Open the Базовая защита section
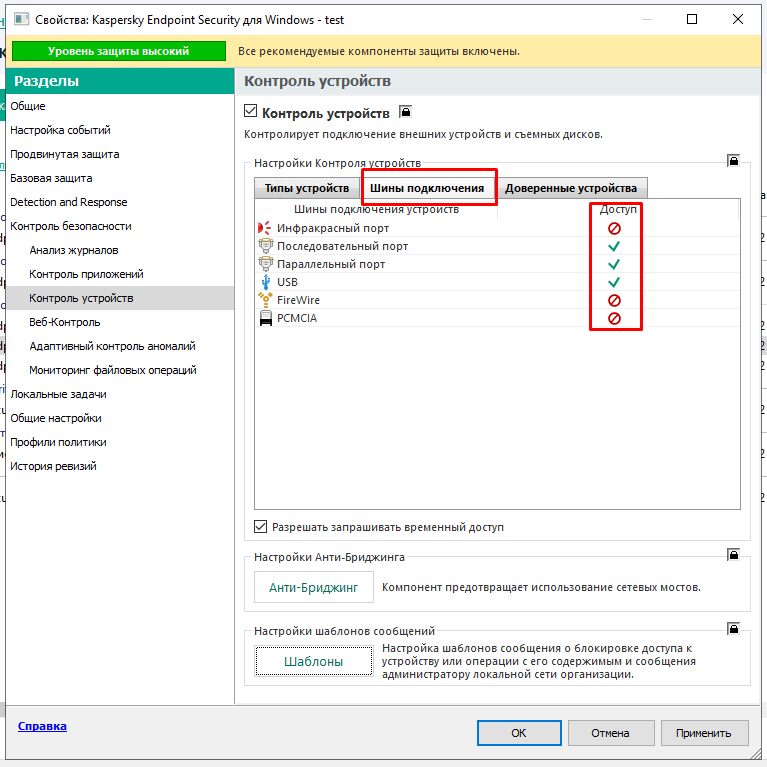Image resolution: width=767 pixels, height=767 pixels. (x=120, y=178)
